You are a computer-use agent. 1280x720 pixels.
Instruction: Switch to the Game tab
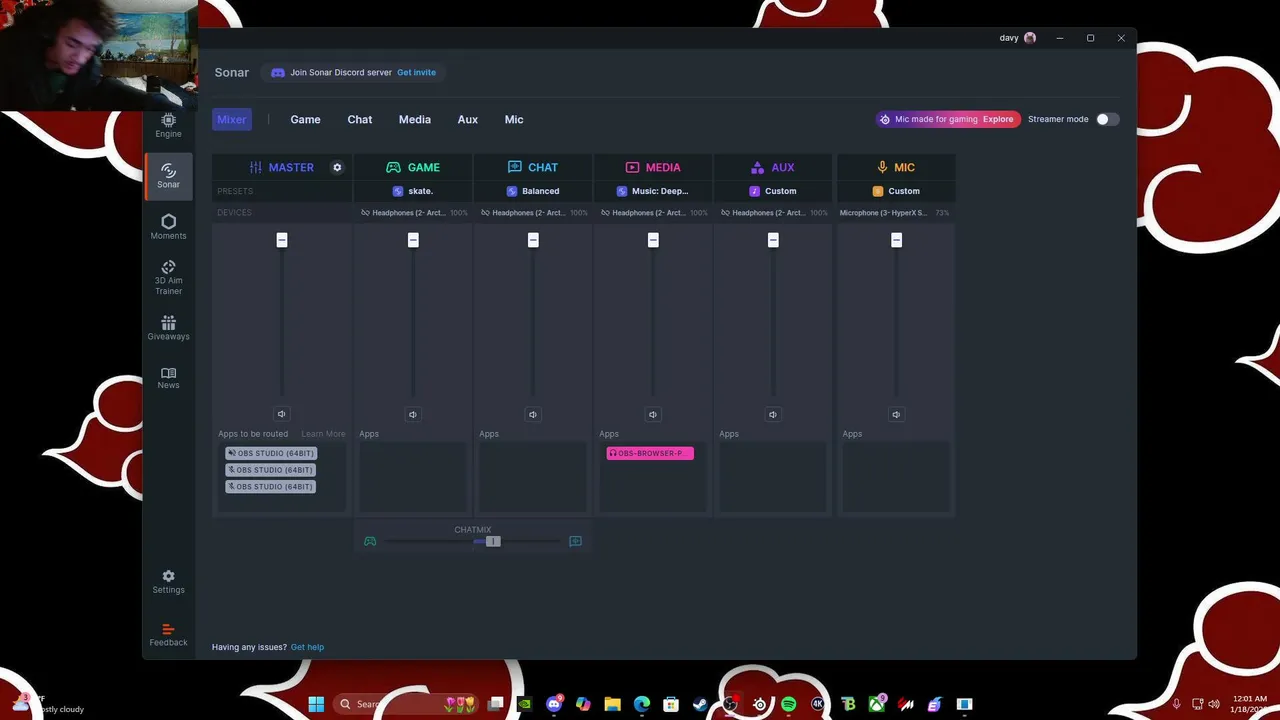[x=305, y=119]
